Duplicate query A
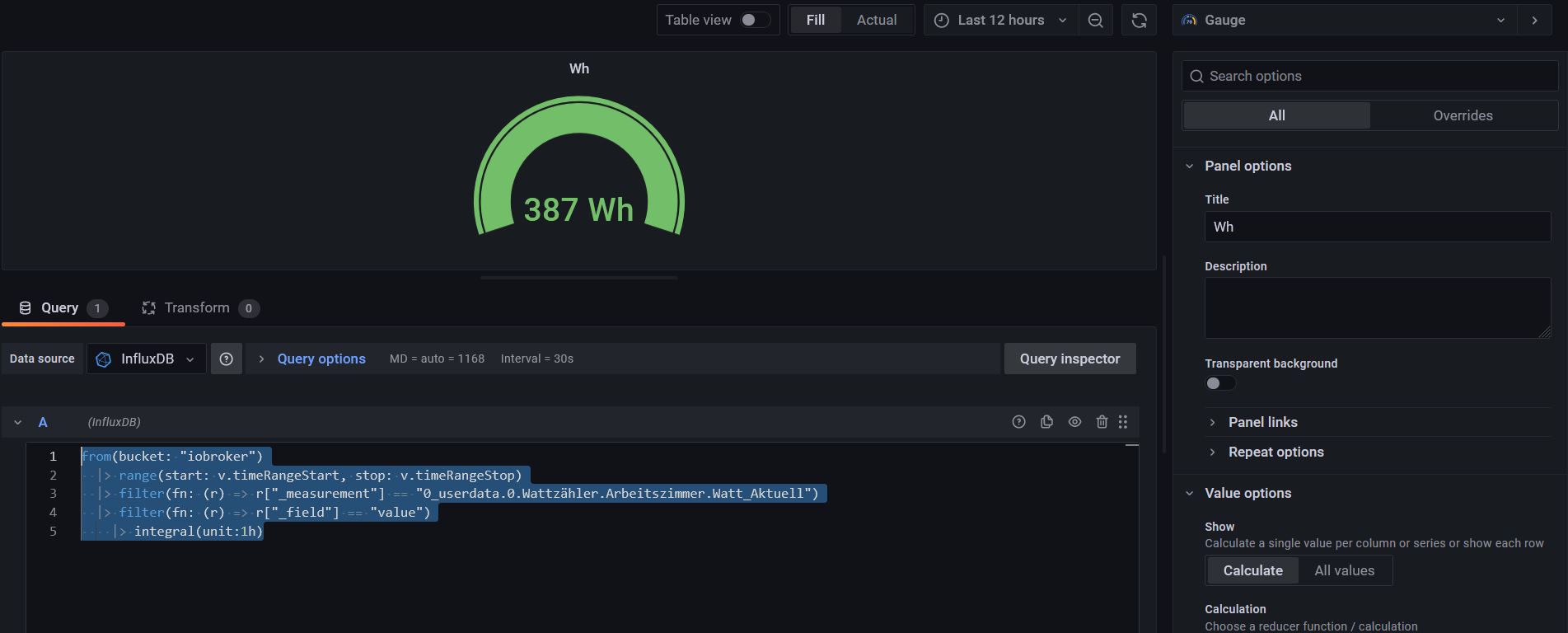The width and height of the screenshot is (1568, 633). pos(1046,422)
